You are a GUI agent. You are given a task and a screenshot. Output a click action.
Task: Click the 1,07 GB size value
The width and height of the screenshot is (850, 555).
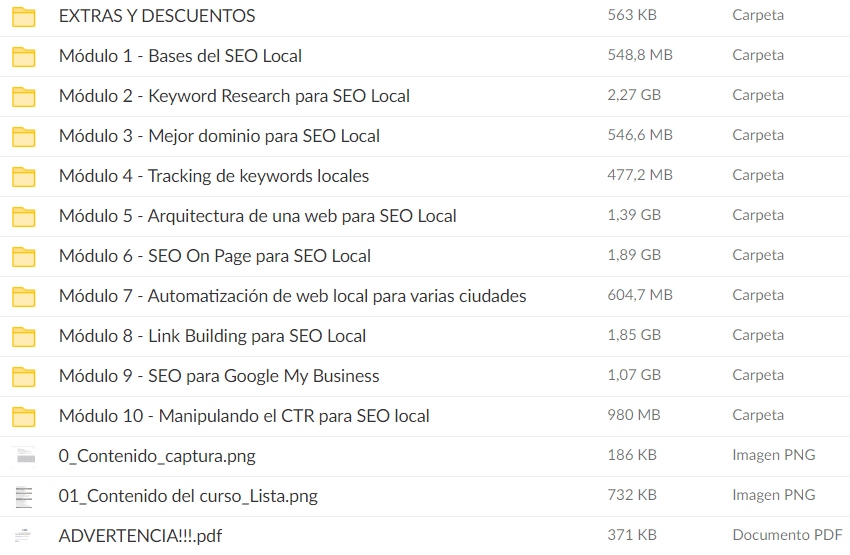click(634, 375)
